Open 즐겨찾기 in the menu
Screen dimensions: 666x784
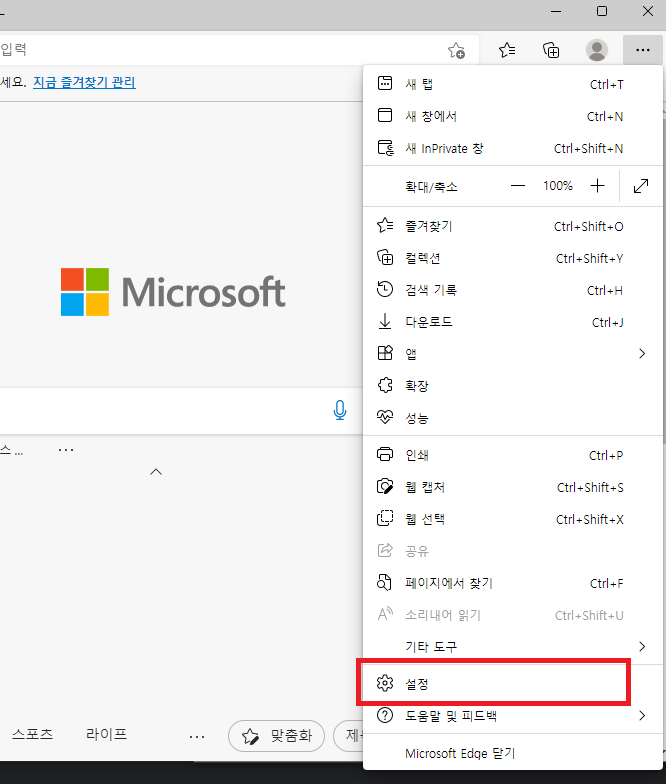(512, 226)
